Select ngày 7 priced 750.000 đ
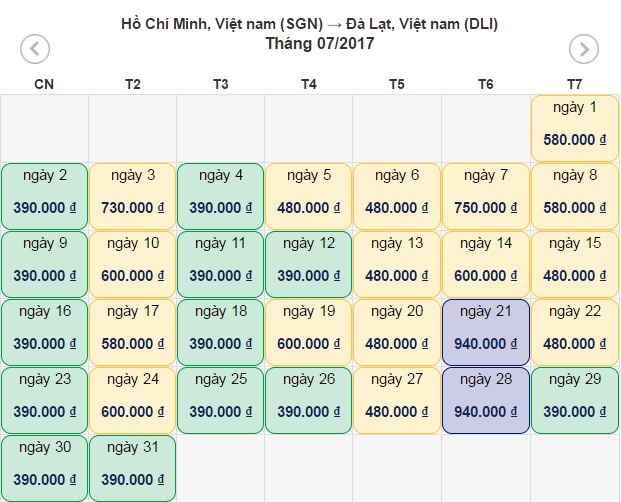 486,196
